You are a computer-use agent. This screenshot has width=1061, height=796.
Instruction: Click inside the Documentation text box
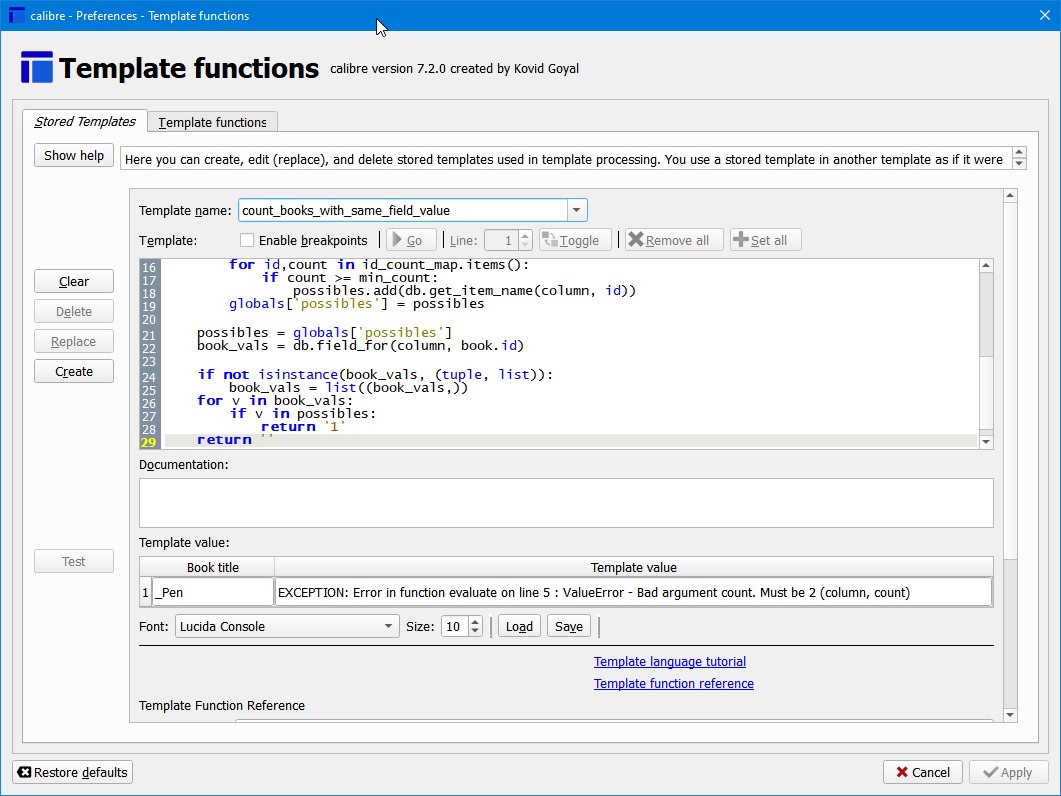click(565, 502)
